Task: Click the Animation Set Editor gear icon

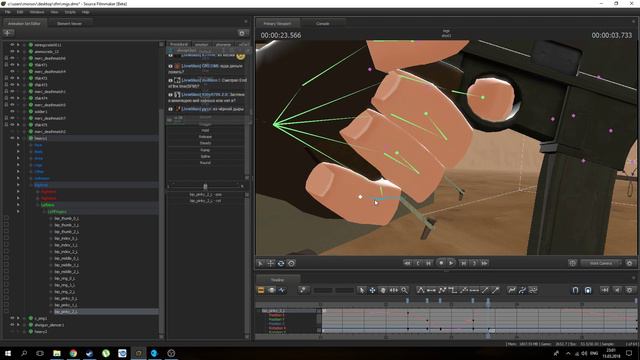Action: (242, 33)
